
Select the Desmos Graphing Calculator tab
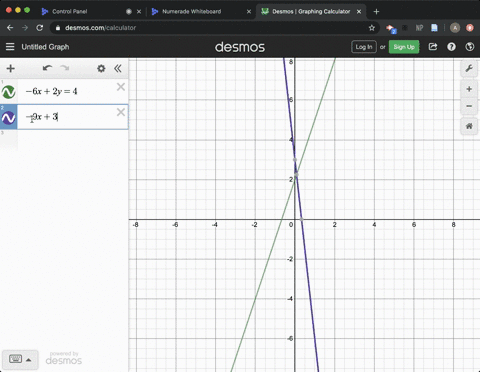click(x=311, y=11)
